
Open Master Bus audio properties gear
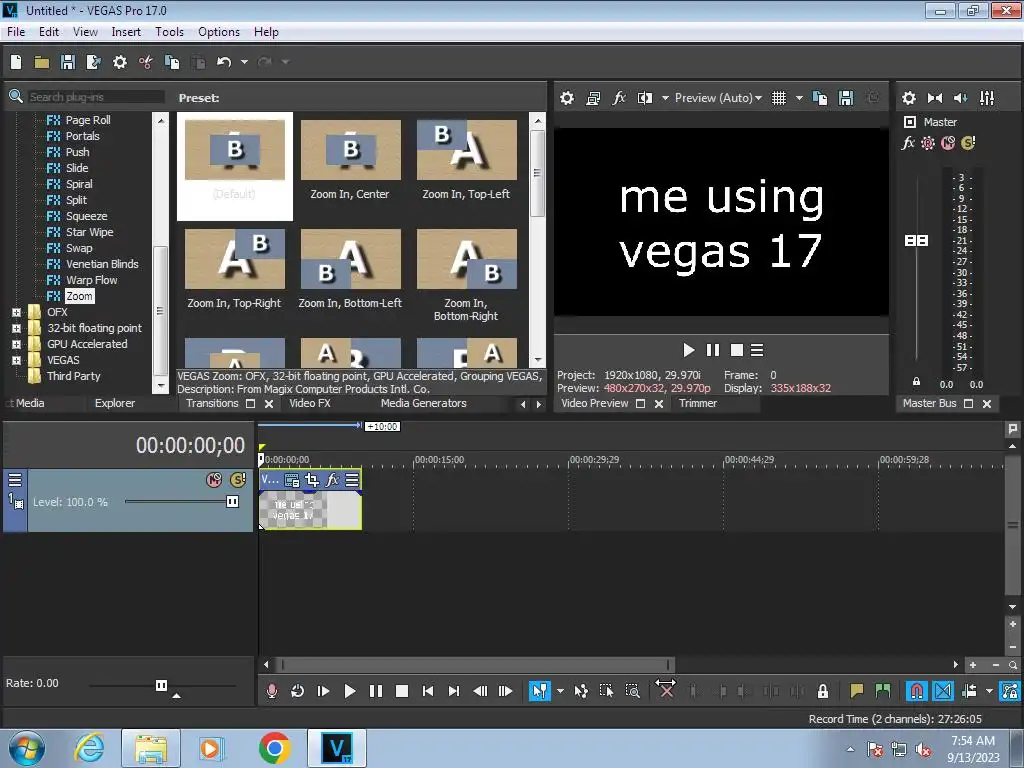908,98
